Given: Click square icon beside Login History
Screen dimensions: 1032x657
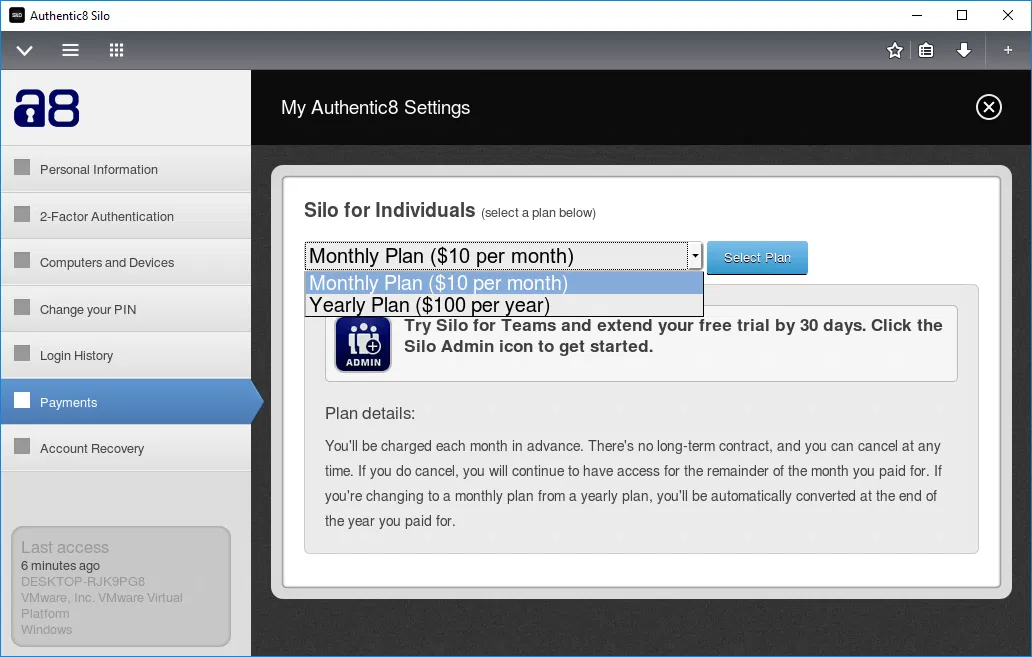Looking at the screenshot, I should [x=22, y=353].
